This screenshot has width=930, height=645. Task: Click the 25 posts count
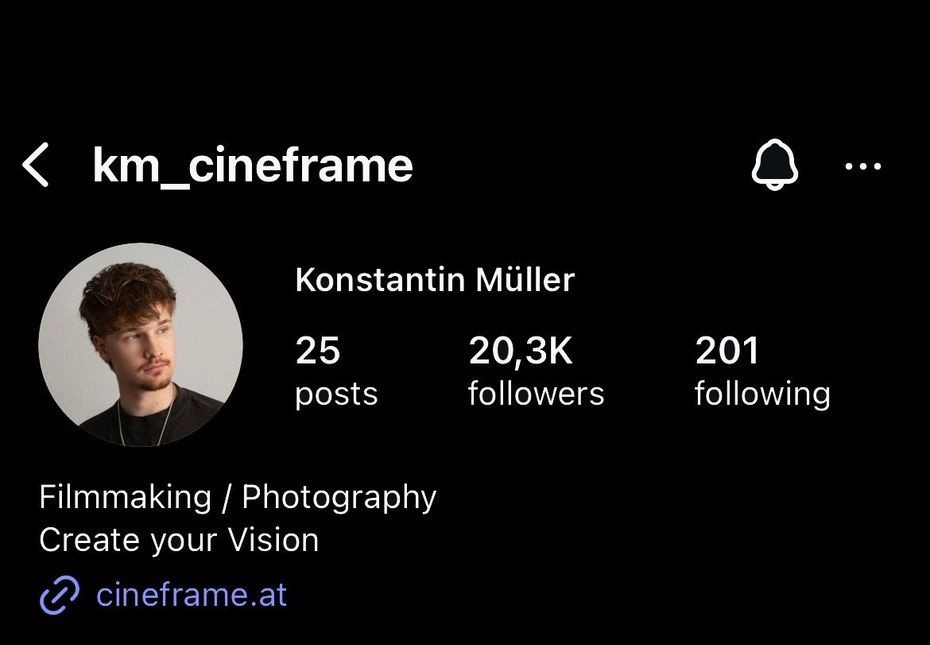click(318, 351)
